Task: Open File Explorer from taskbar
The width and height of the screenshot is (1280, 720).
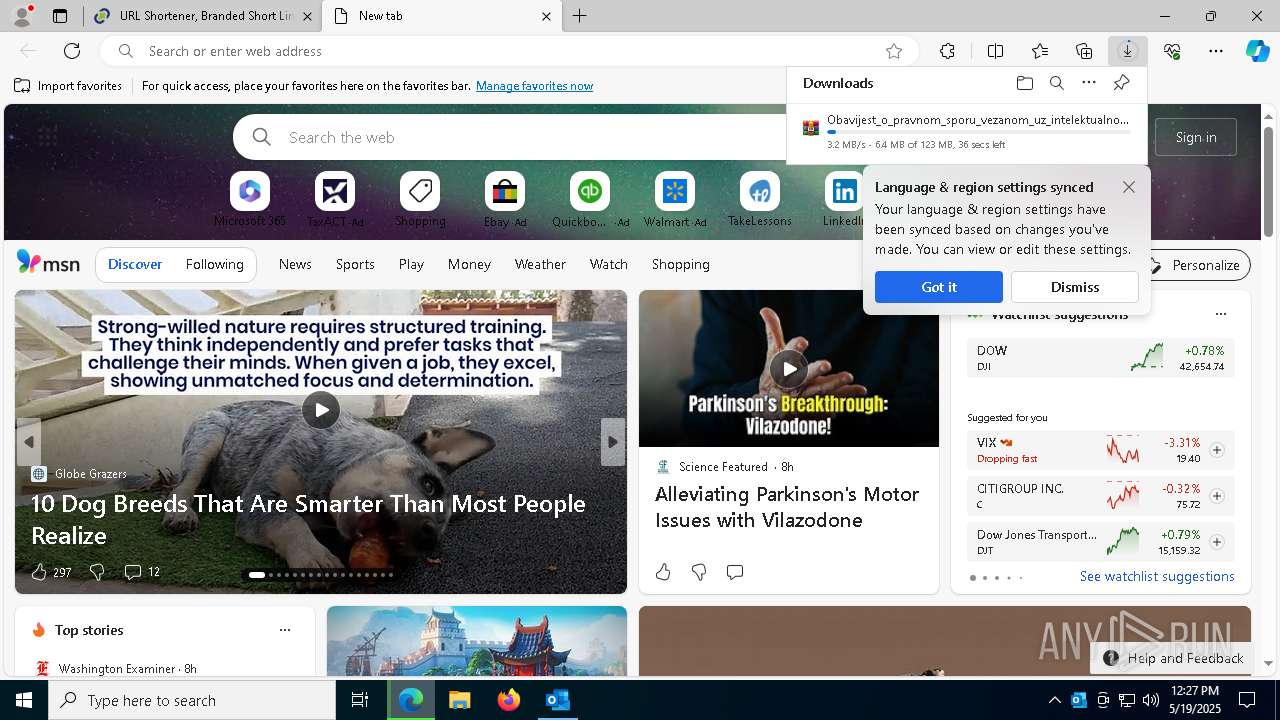Action: (459, 700)
